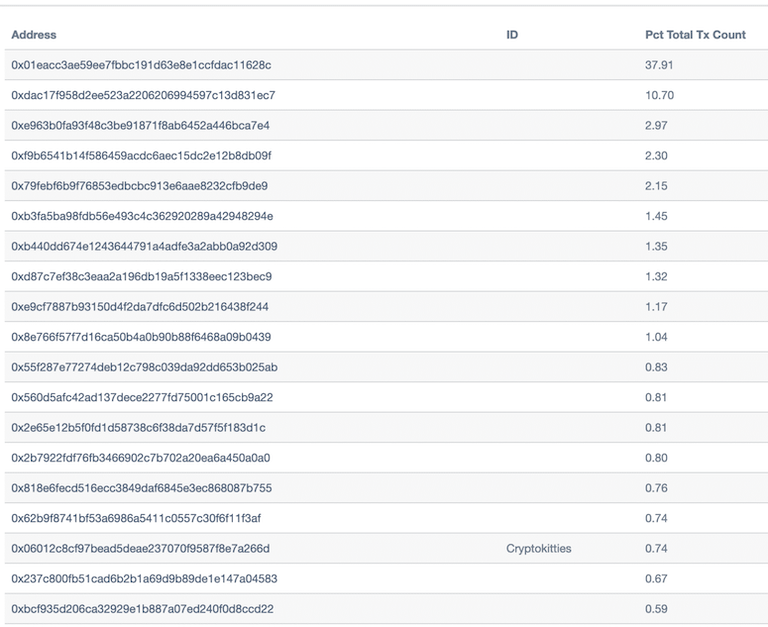
Task: Open address starting with 0x55f287e77274deb1
Action: 144,367
